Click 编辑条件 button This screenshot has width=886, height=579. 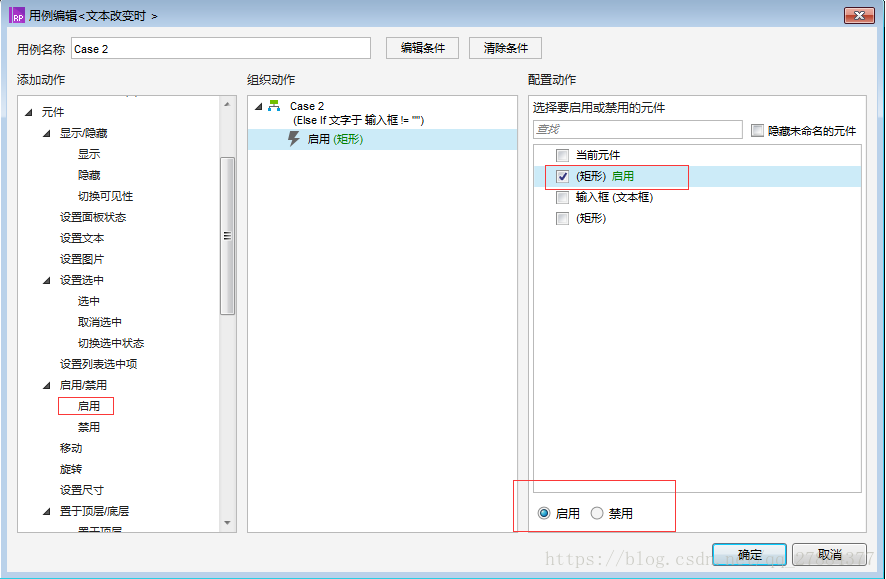point(422,48)
